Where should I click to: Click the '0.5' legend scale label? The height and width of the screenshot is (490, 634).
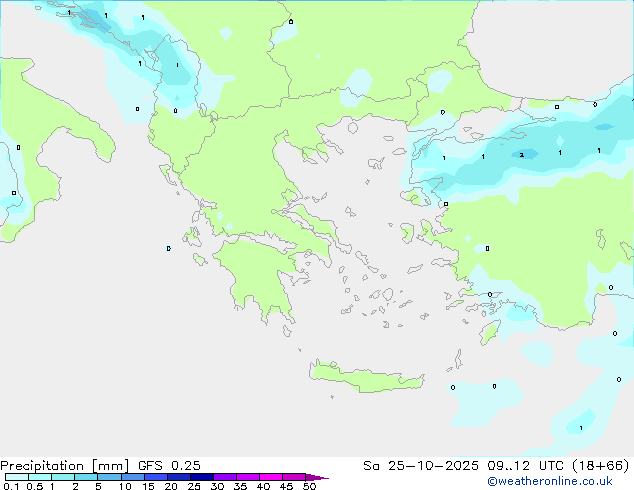coord(35,486)
